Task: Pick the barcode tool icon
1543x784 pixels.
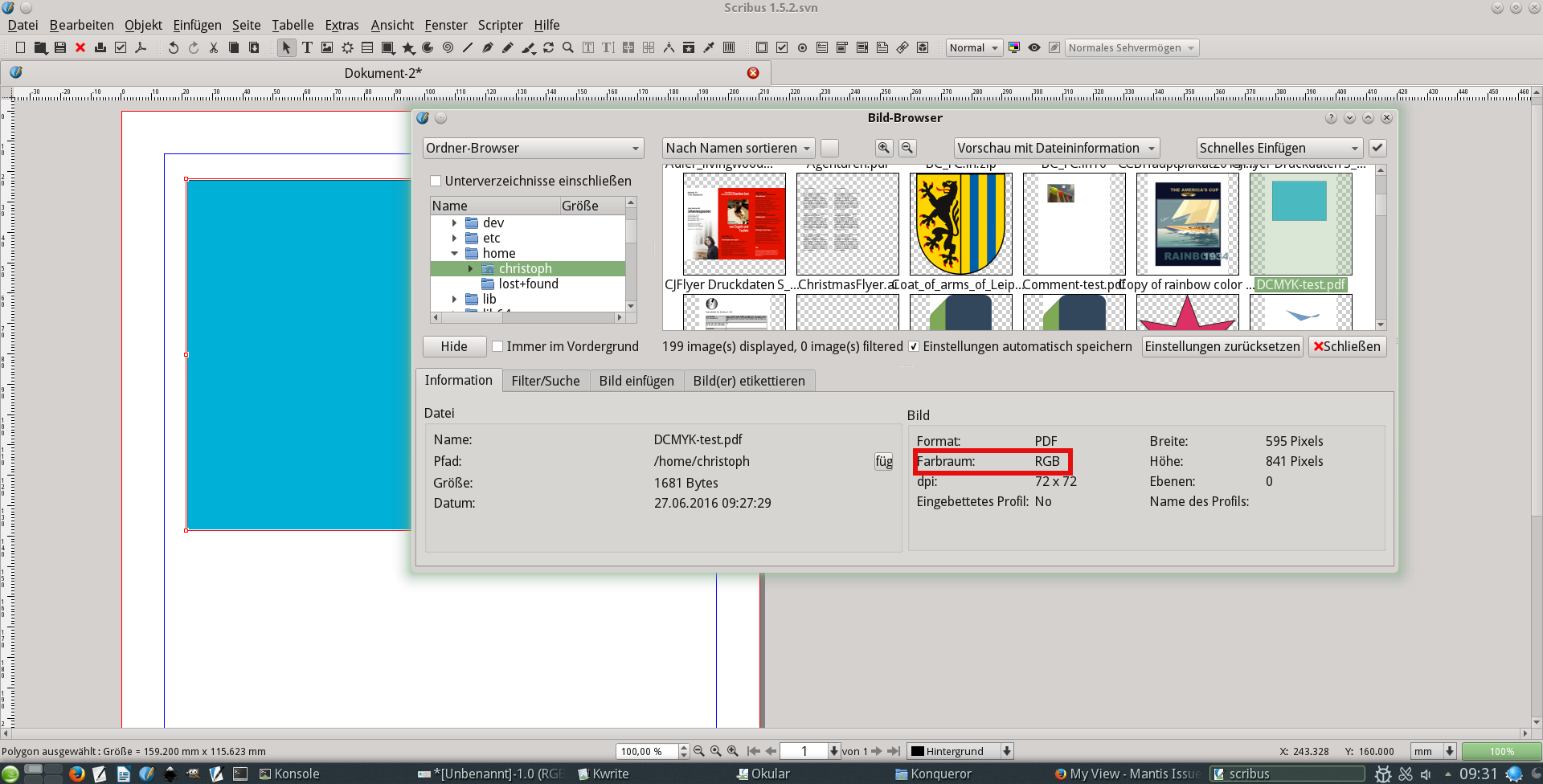Action: pos(729,48)
